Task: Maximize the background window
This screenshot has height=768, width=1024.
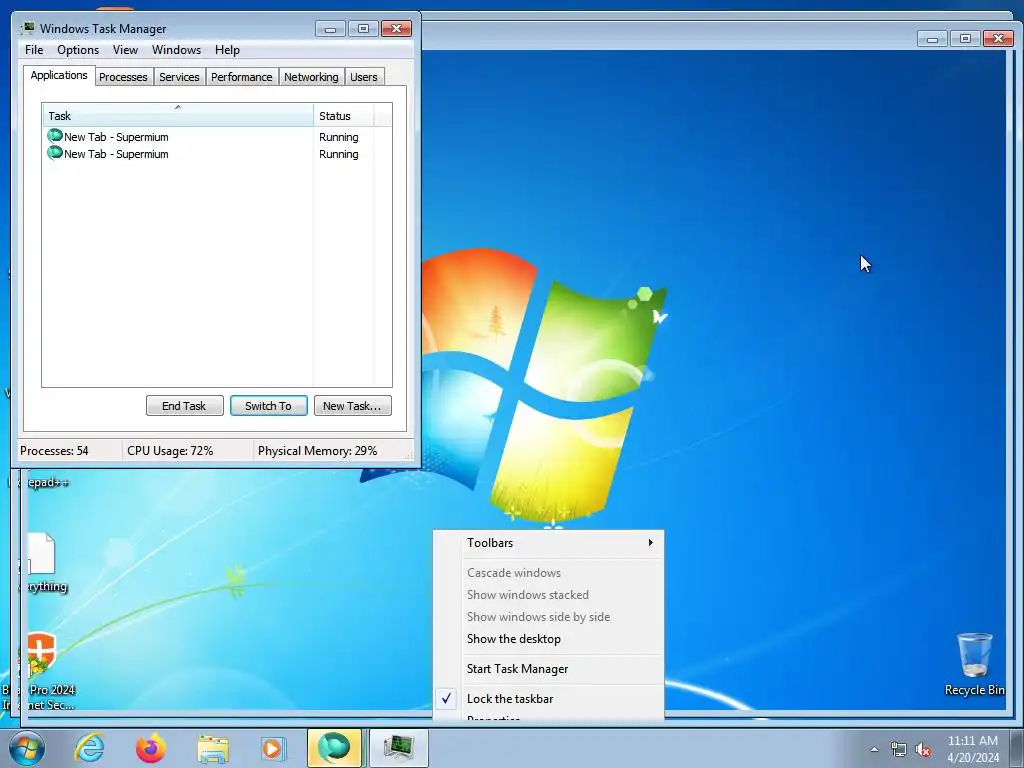Action: 965,39
